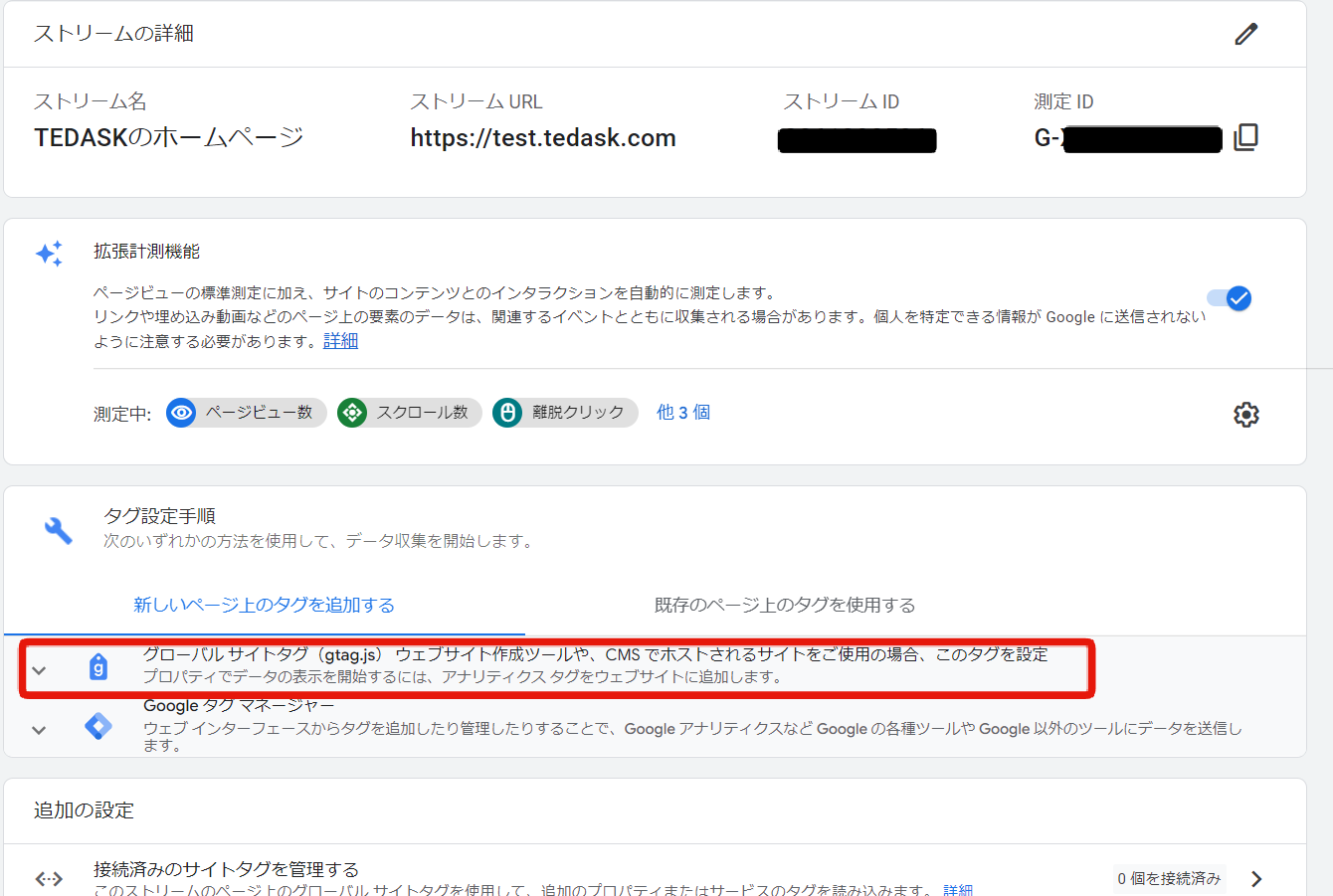Expand the Google タグ マネージャー chevron

(39, 730)
